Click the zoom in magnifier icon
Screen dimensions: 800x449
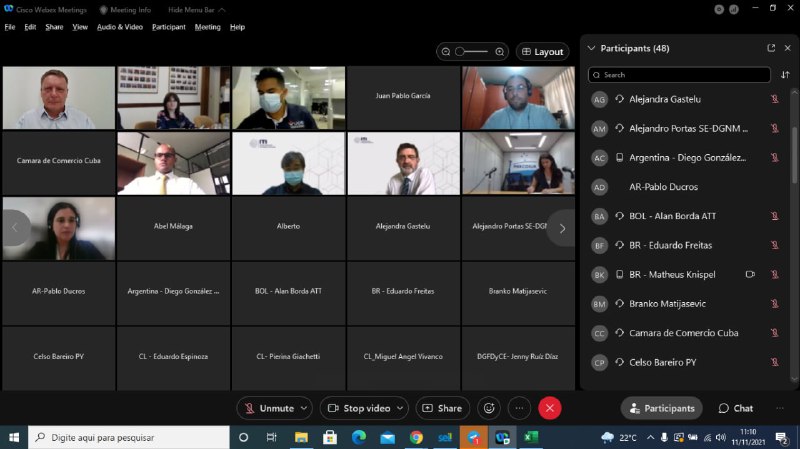(497, 51)
